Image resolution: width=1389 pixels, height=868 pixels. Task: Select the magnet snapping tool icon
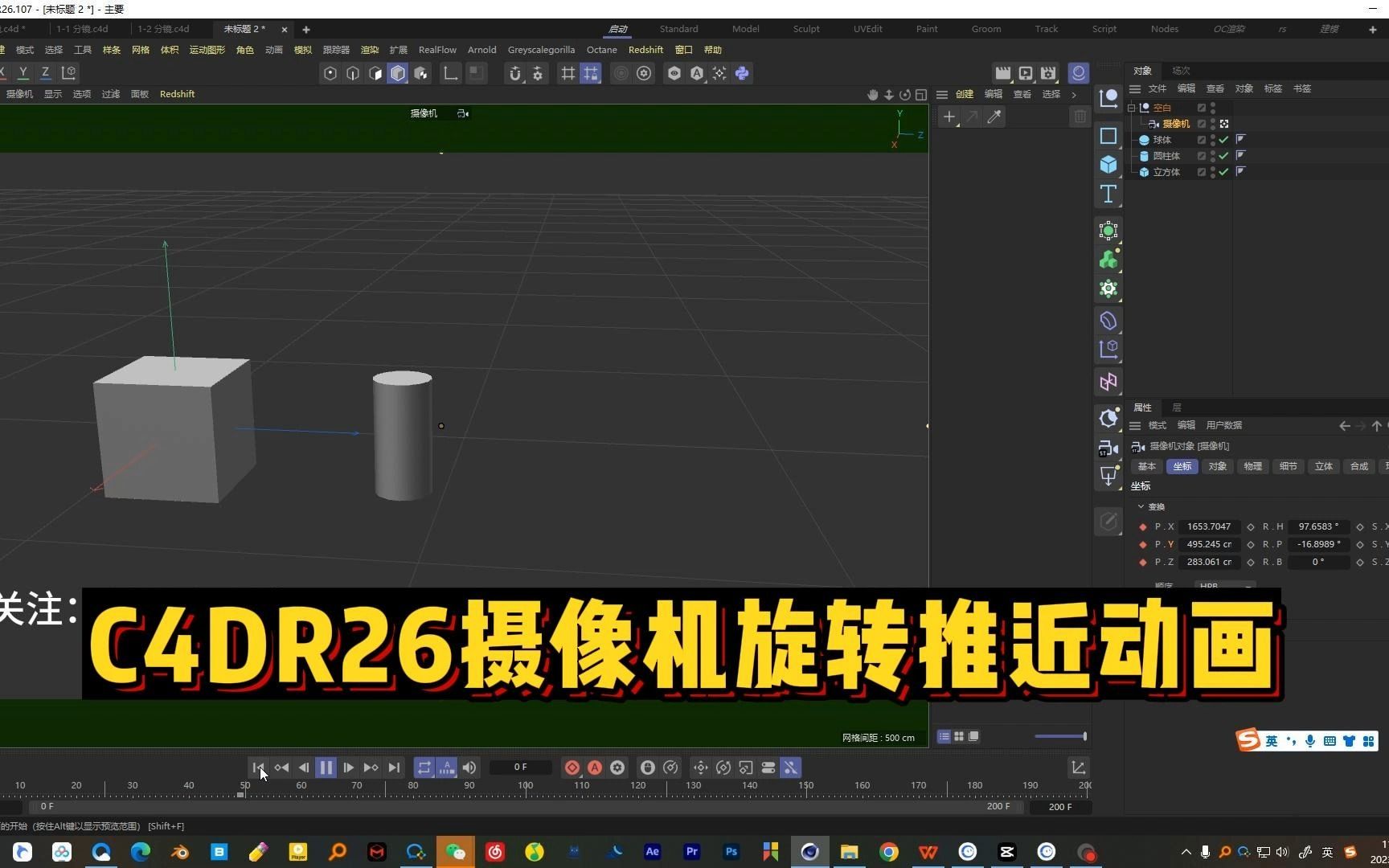[x=515, y=73]
